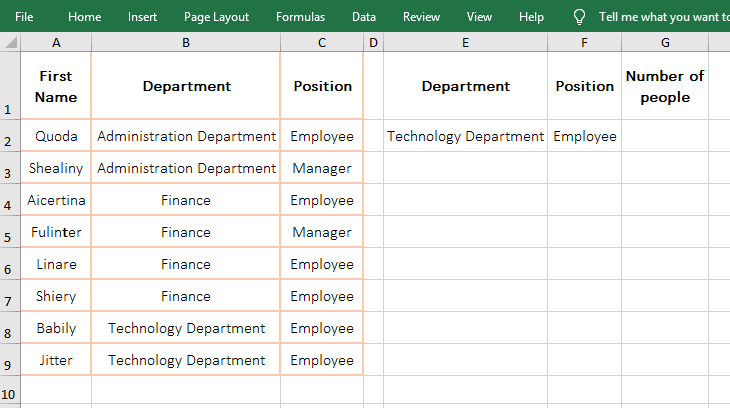Click Shealiny's 'Administration Department' cell
The image size is (730, 408).
coord(186,168)
